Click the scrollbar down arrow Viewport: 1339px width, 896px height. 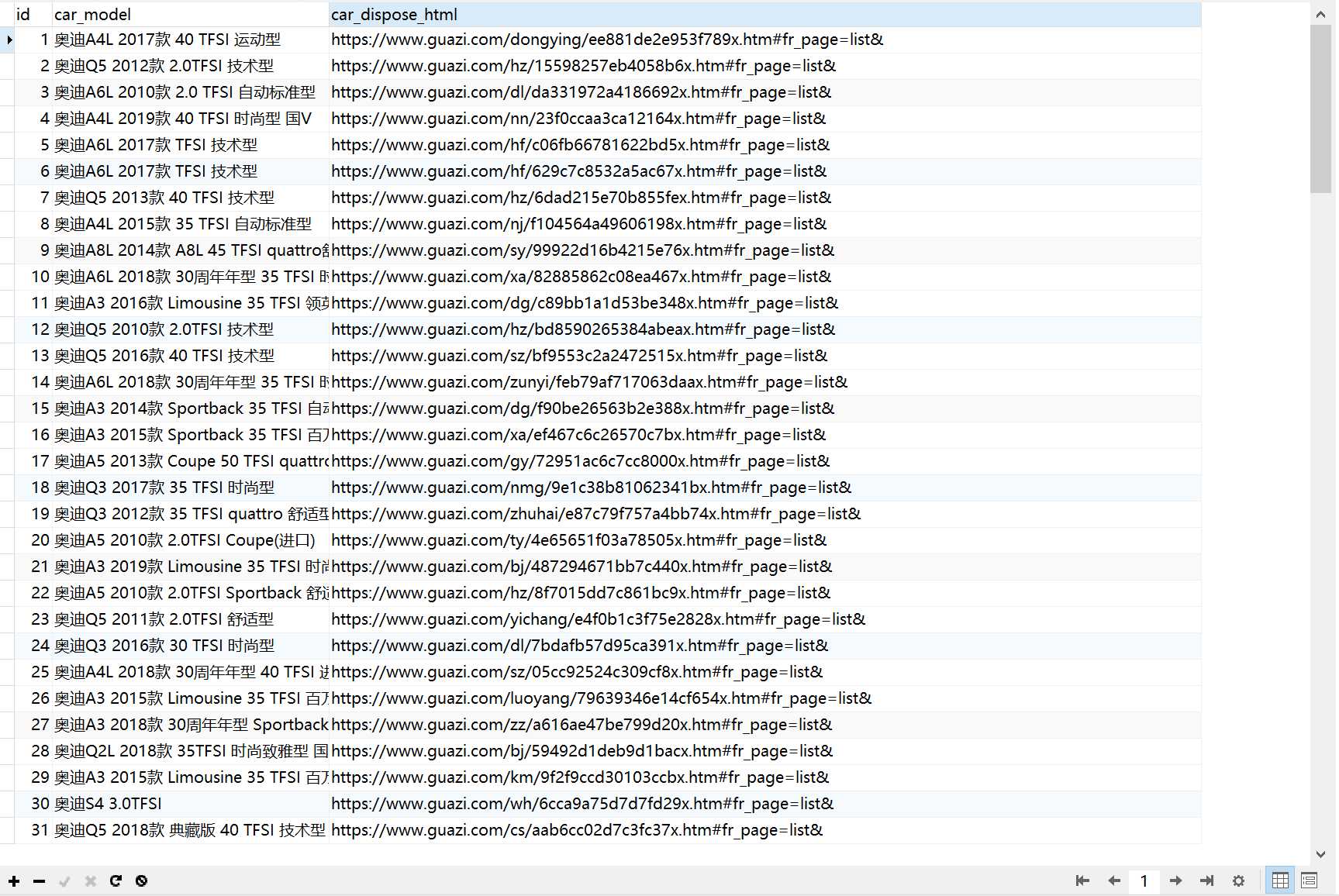tap(1320, 854)
